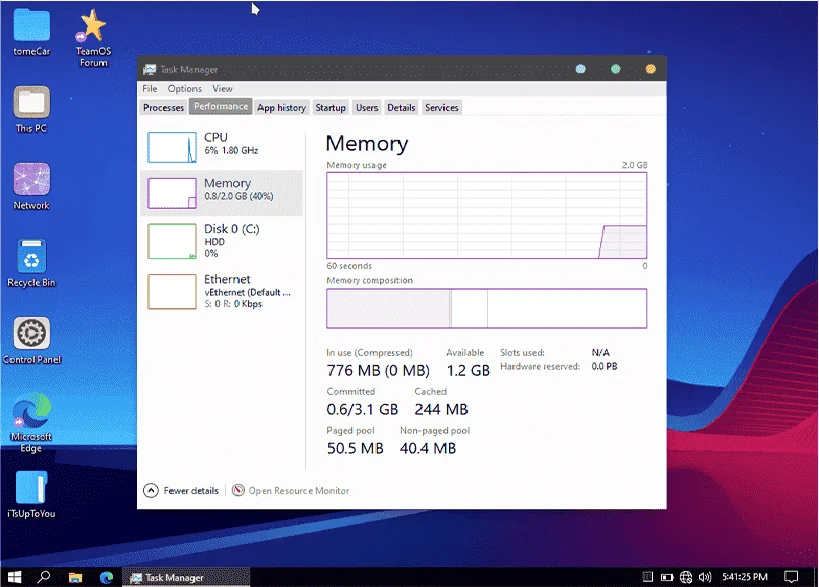This screenshot has height=587, width=819.
Task: Select the CPU performance item
Action: [x=221, y=147]
